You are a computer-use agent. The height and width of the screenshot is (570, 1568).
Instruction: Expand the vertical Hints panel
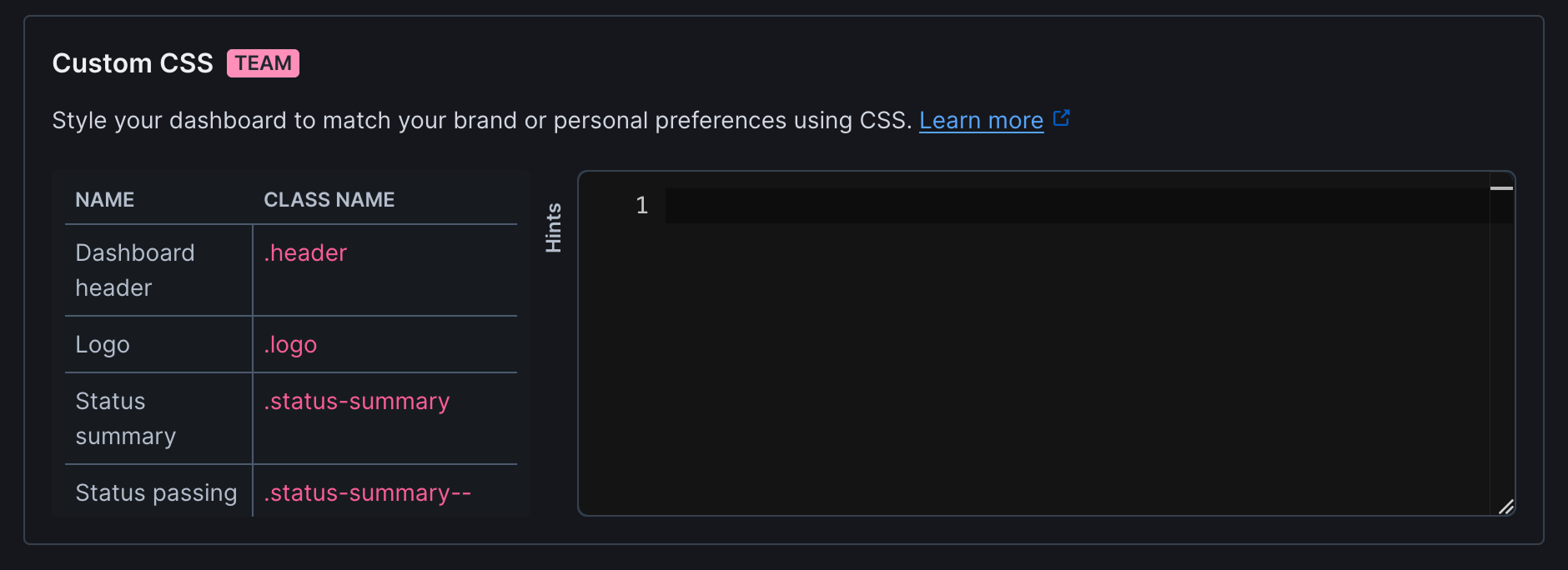pos(553,227)
